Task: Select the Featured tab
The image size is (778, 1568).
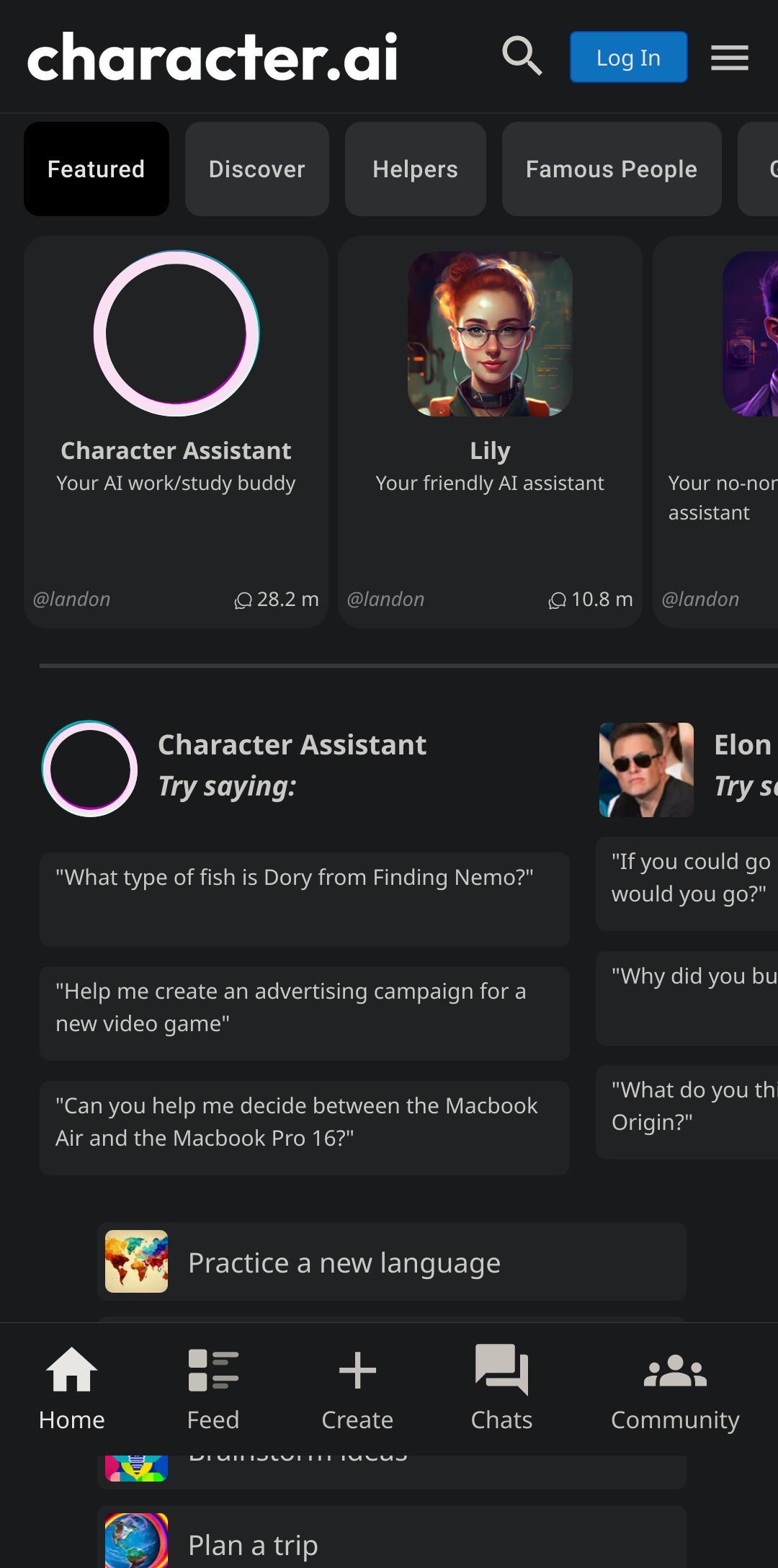Action: coord(97,169)
